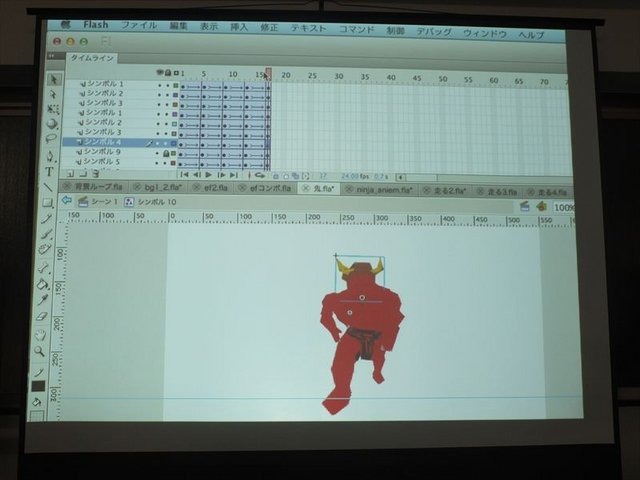Image resolution: width=640 pixels, height=480 pixels.
Task: Select the Rectangle tool
Action: pyautogui.click(x=48, y=202)
